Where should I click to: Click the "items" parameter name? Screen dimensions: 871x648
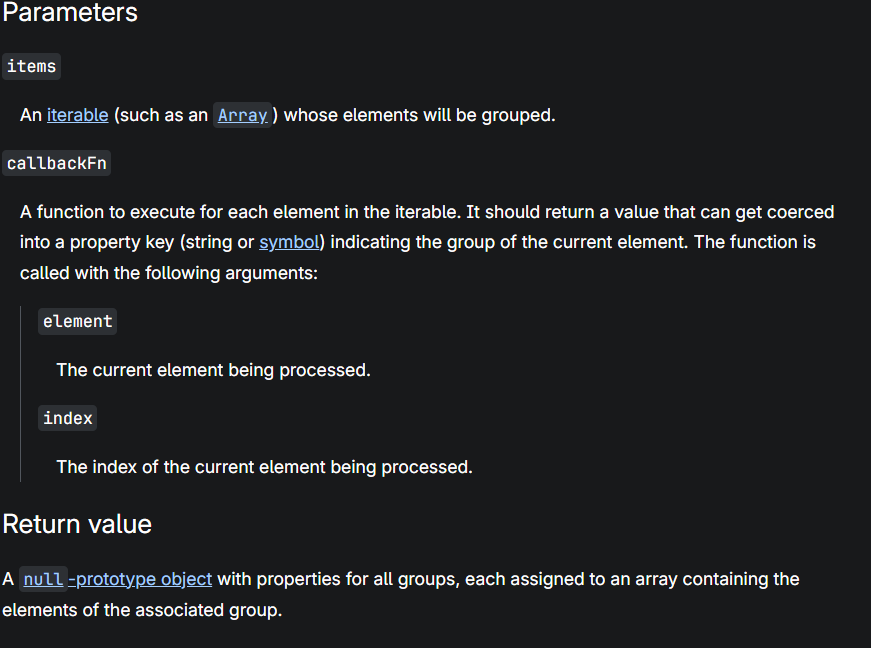(x=32, y=66)
